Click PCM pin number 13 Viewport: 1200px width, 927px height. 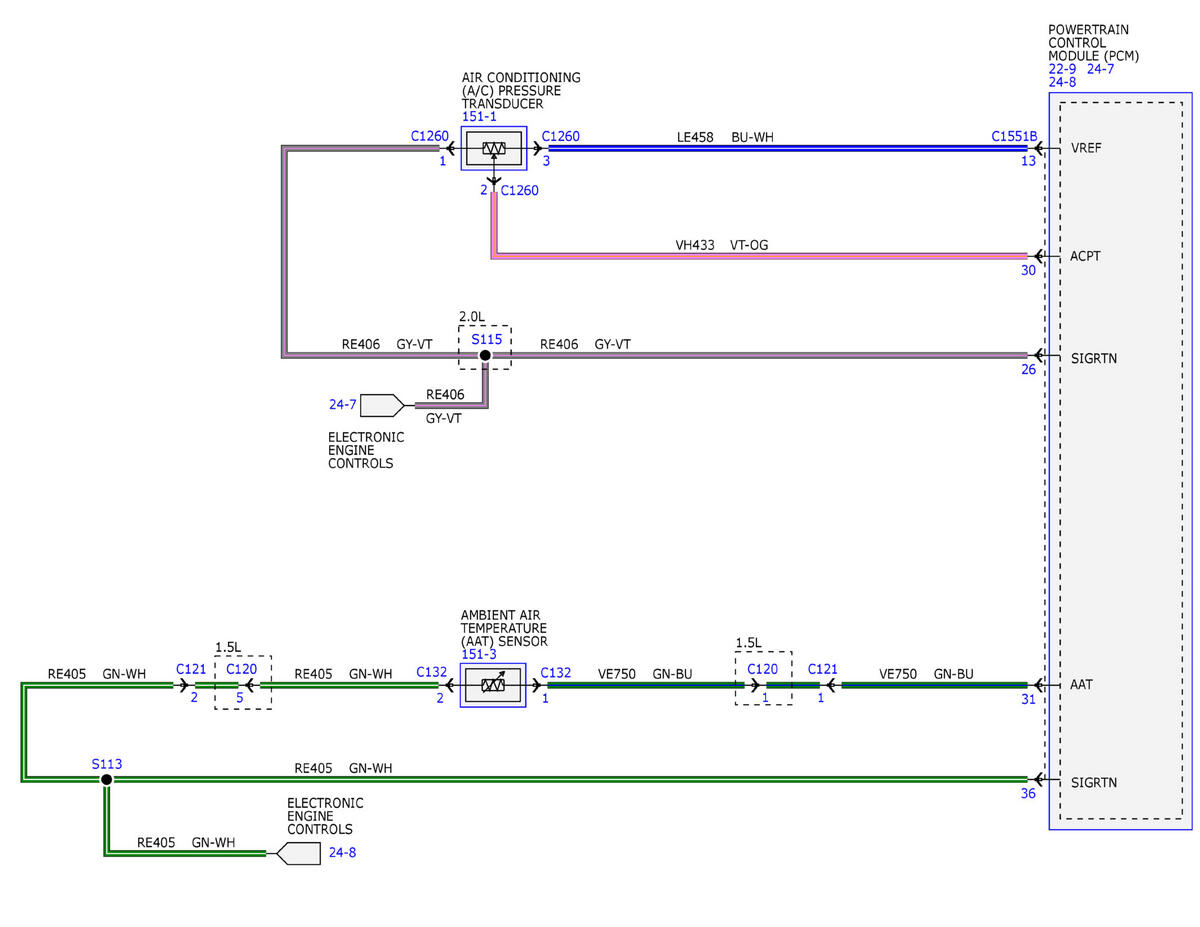(x=1029, y=161)
